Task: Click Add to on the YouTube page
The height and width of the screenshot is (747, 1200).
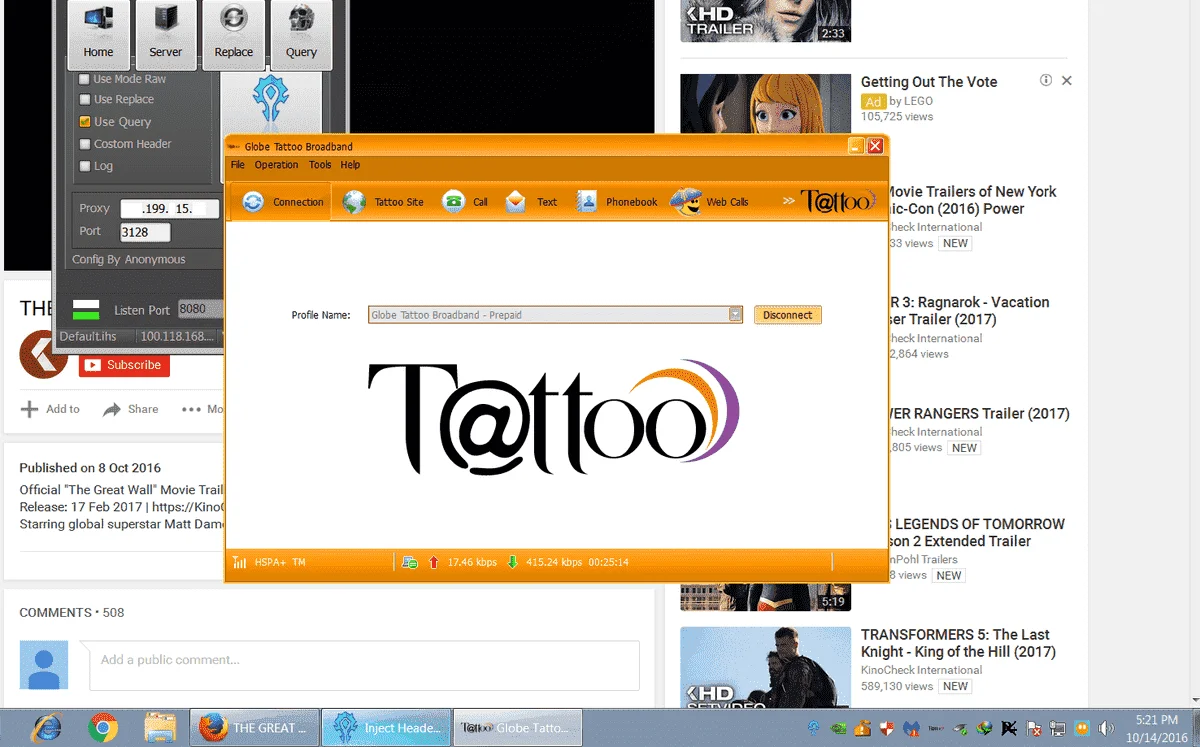Action: pos(50,409)
